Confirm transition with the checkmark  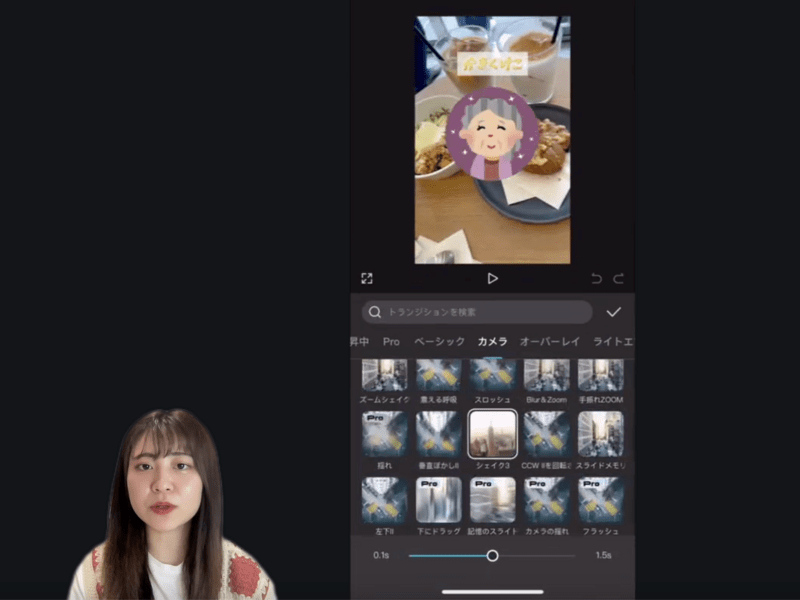tap(613, 312)
